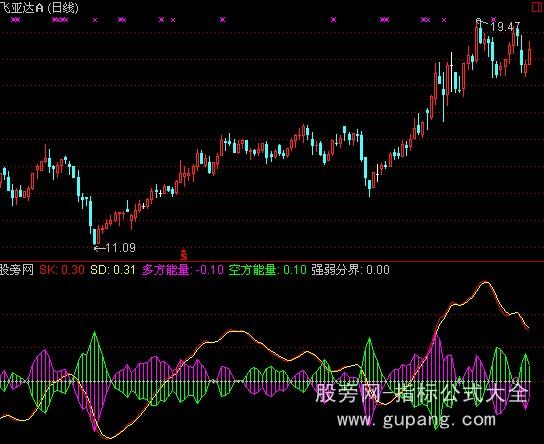Click the 强弱分界: 0.00 readout

point(350,270)
